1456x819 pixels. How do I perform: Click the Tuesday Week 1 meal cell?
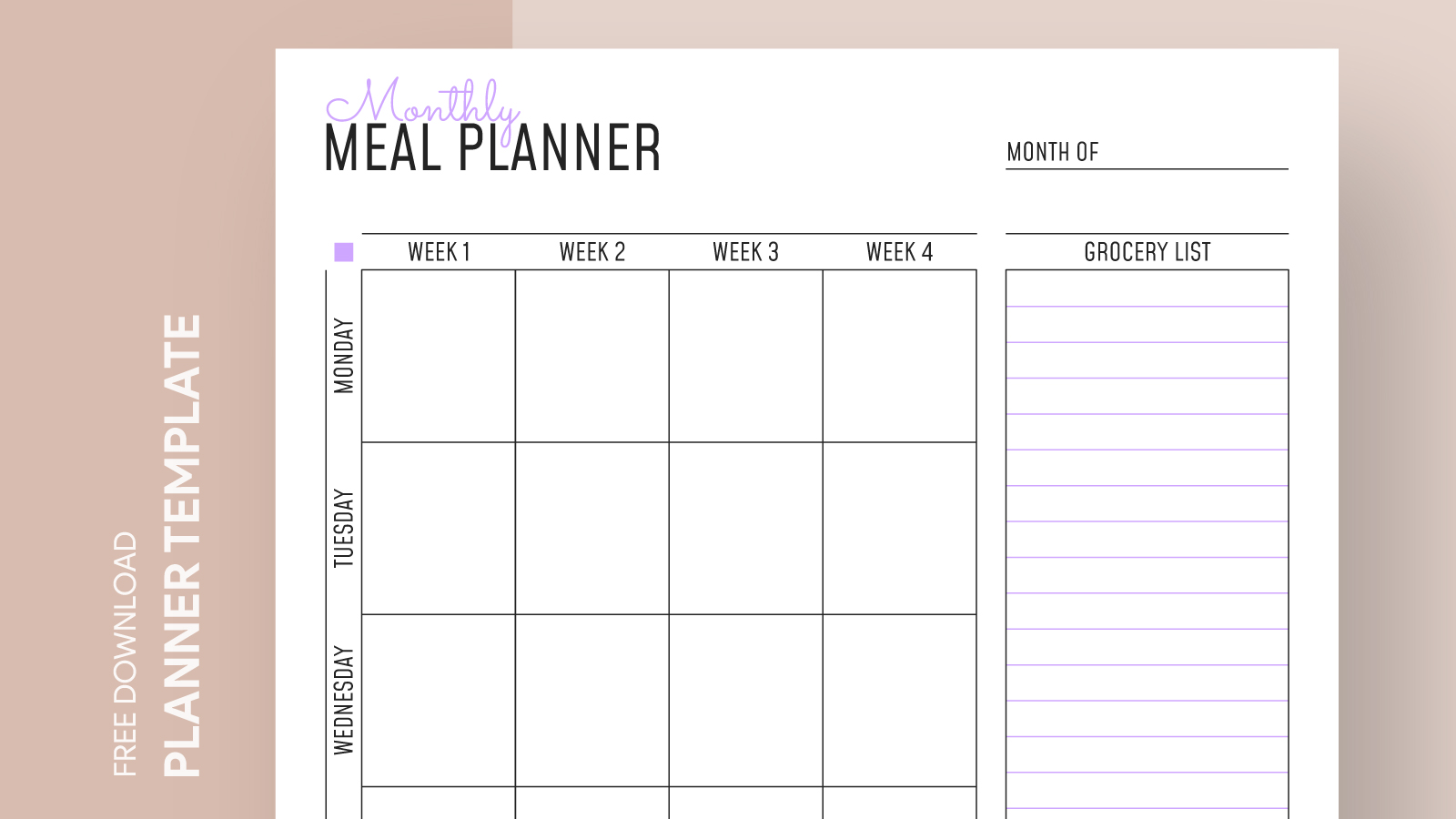(439, 529)
